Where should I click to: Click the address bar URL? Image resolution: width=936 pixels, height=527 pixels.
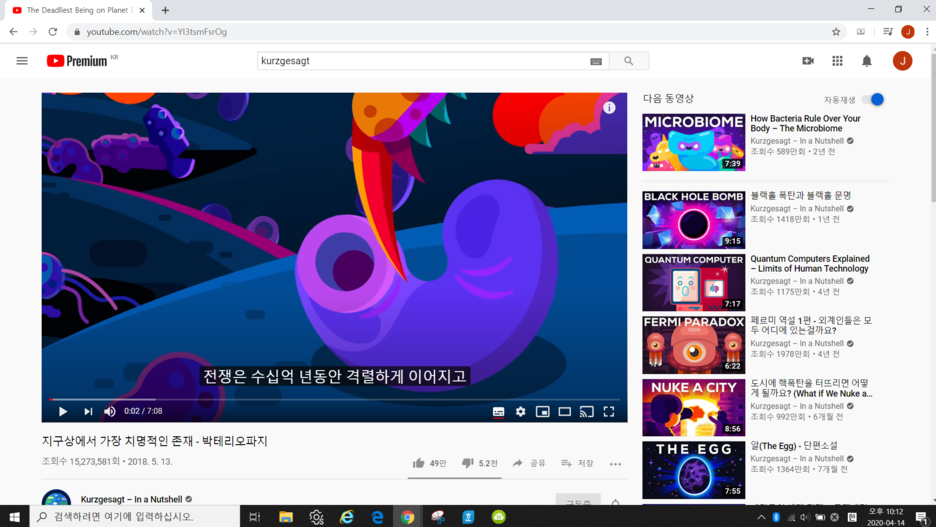[156, 32]
